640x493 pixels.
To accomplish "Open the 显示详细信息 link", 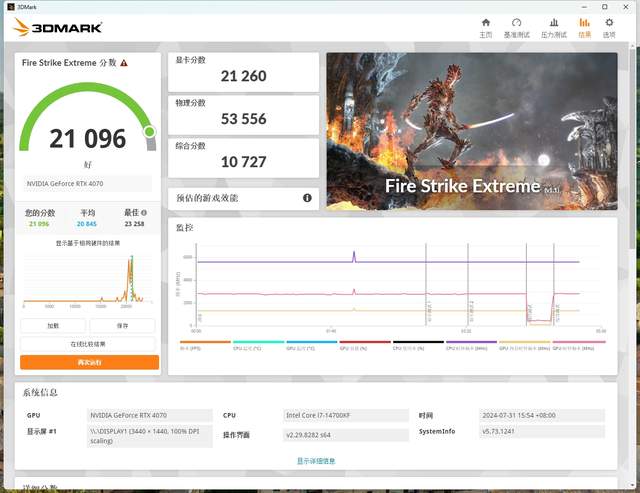I will point(316,461).
